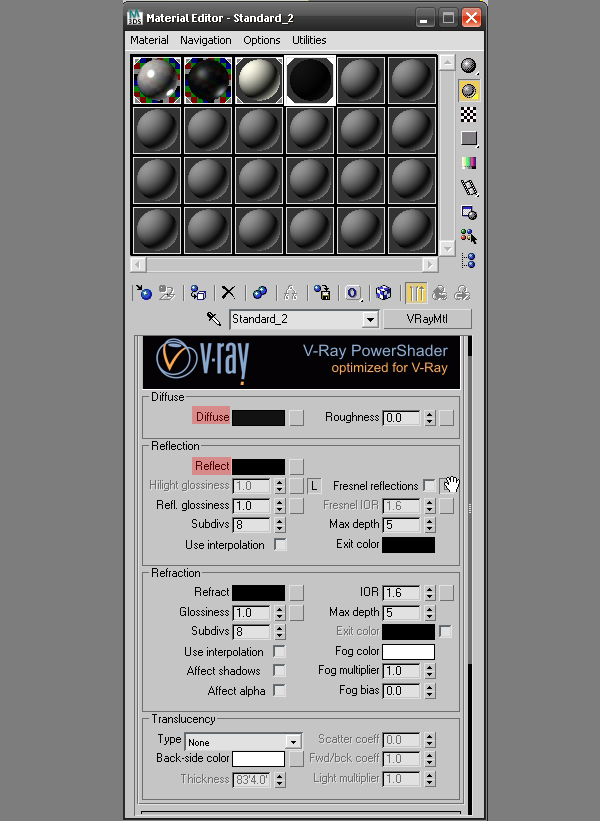Open the Navigation menu
This screenshot has height=821, width=600.
206,40
